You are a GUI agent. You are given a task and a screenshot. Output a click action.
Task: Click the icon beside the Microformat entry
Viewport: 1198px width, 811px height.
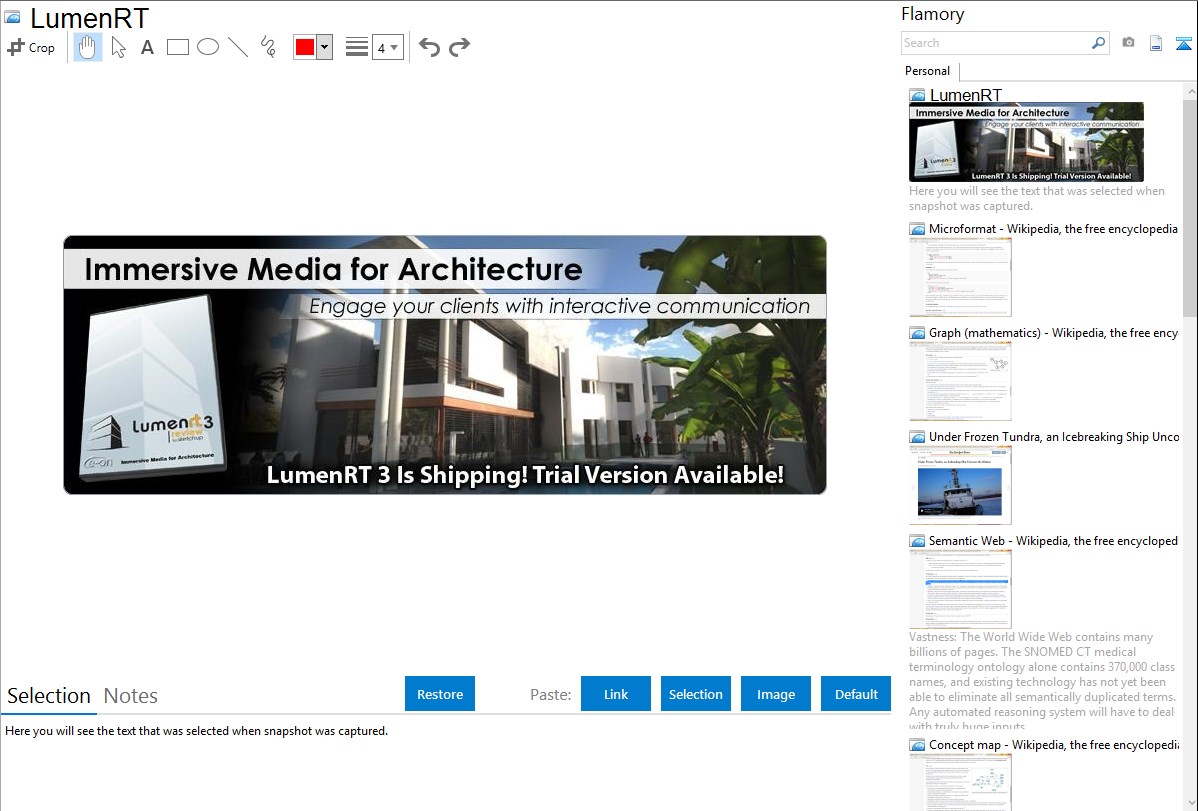(x=917, y=229)
